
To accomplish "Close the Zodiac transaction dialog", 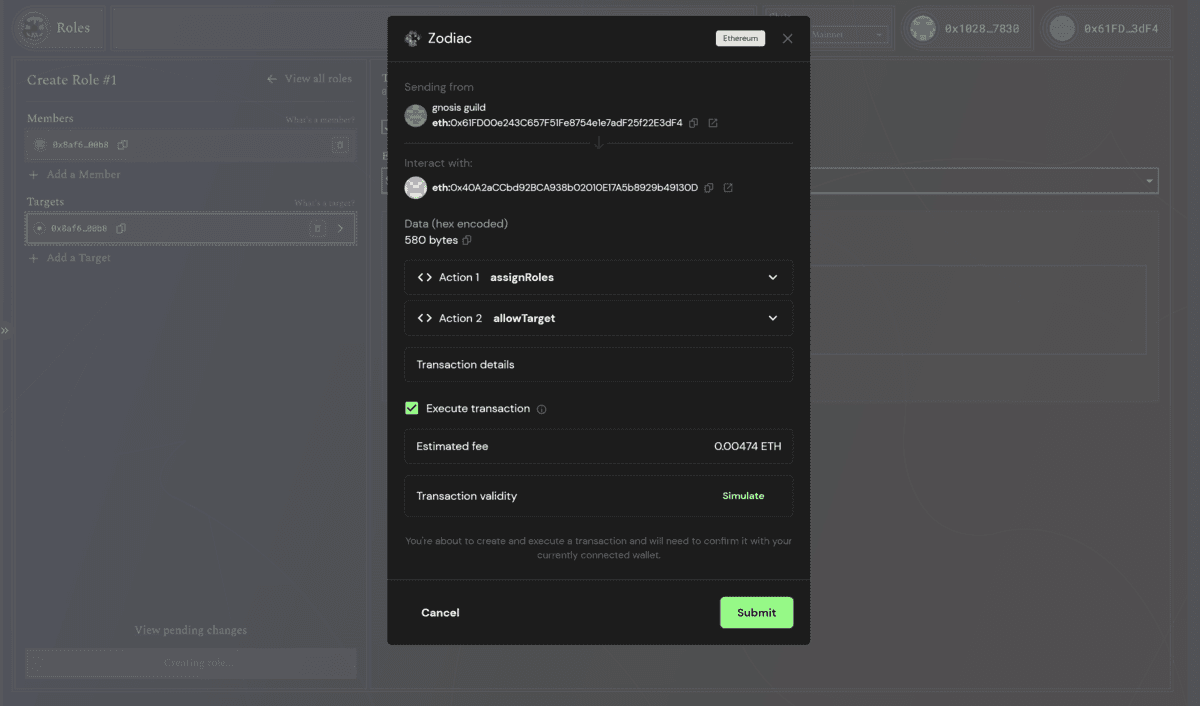I will (x=787, y=38).
